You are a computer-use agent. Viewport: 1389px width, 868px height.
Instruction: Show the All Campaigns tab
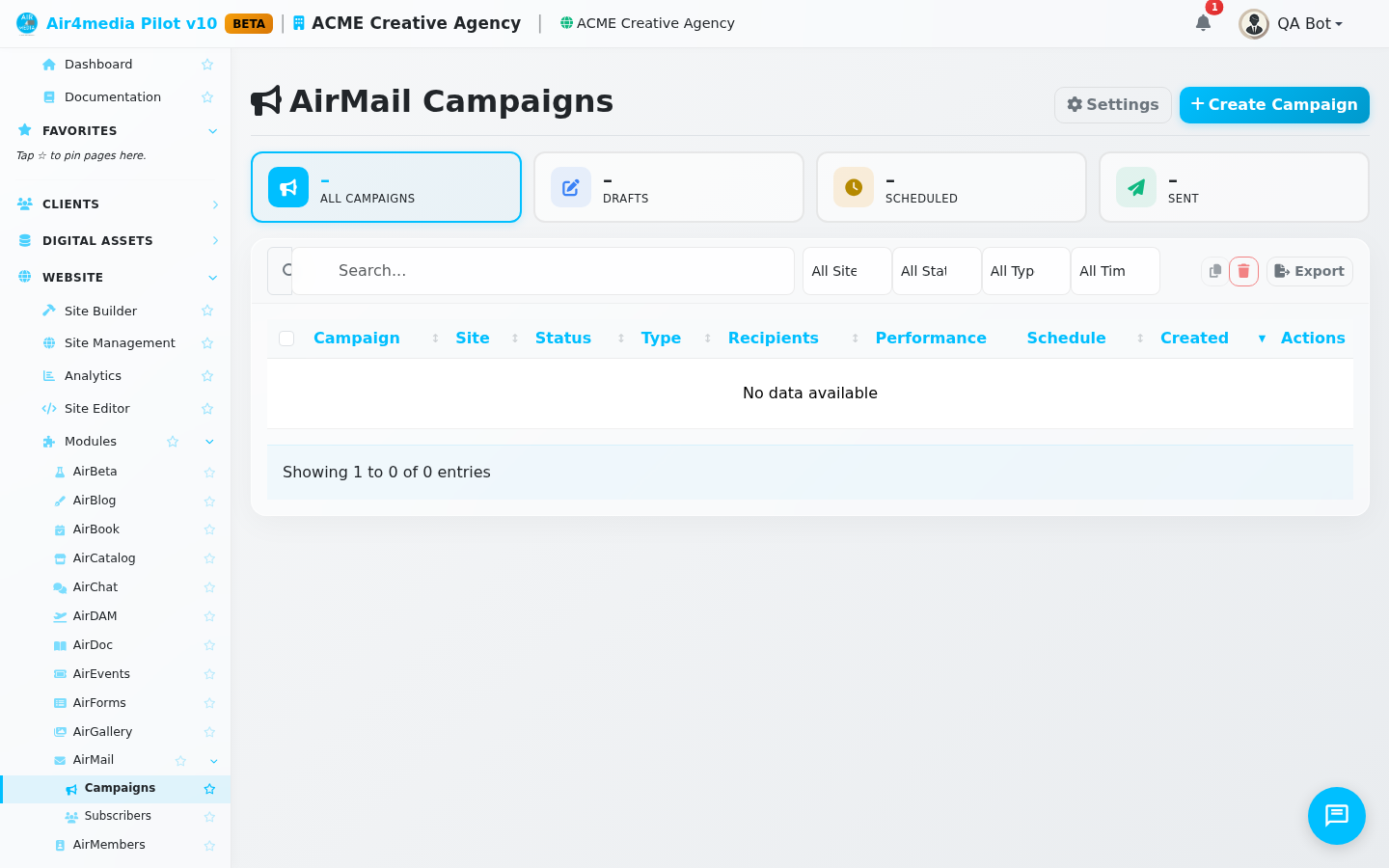pyautogui.click(x=386, y=187)
